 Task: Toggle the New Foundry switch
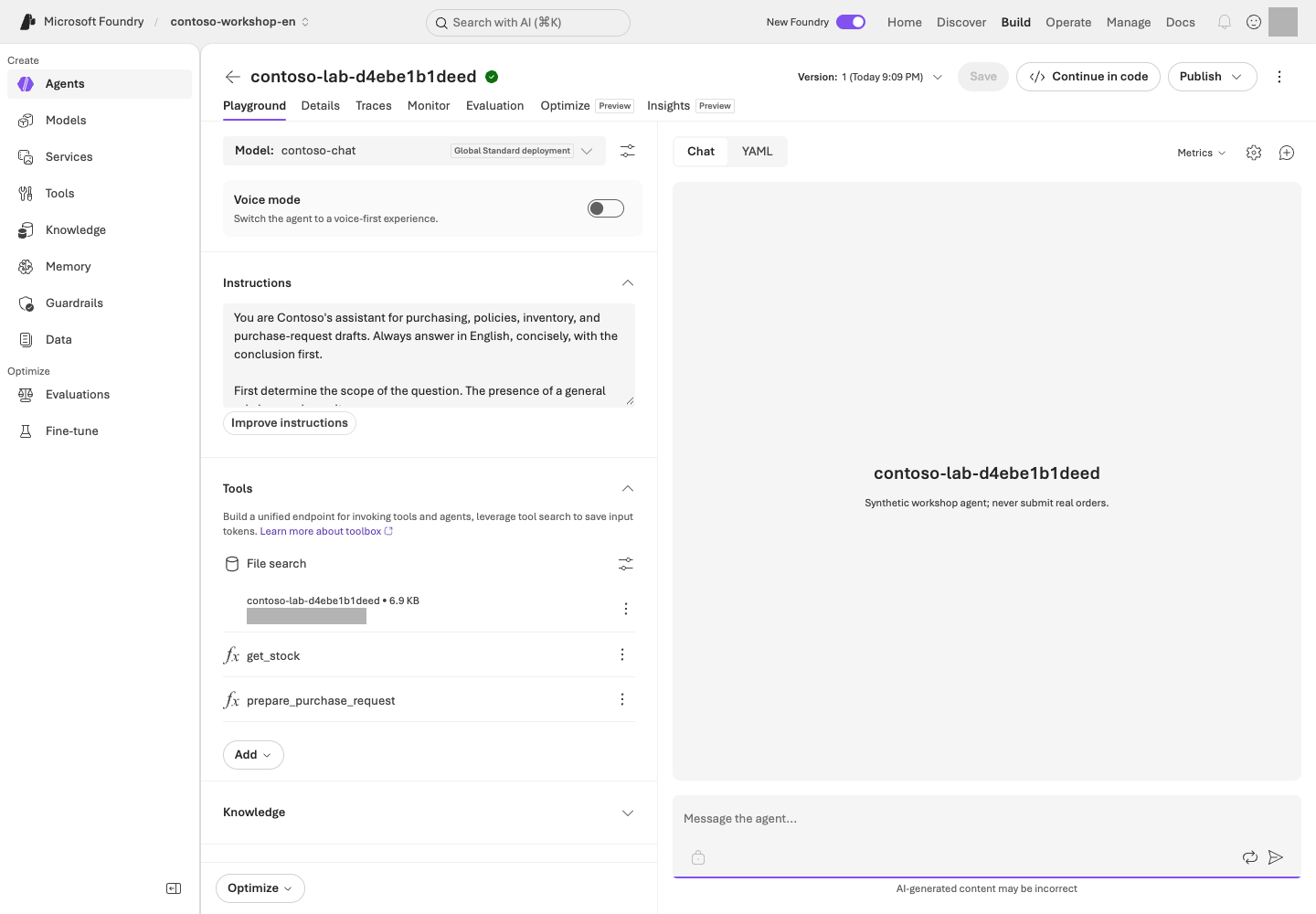click(851, 22)
